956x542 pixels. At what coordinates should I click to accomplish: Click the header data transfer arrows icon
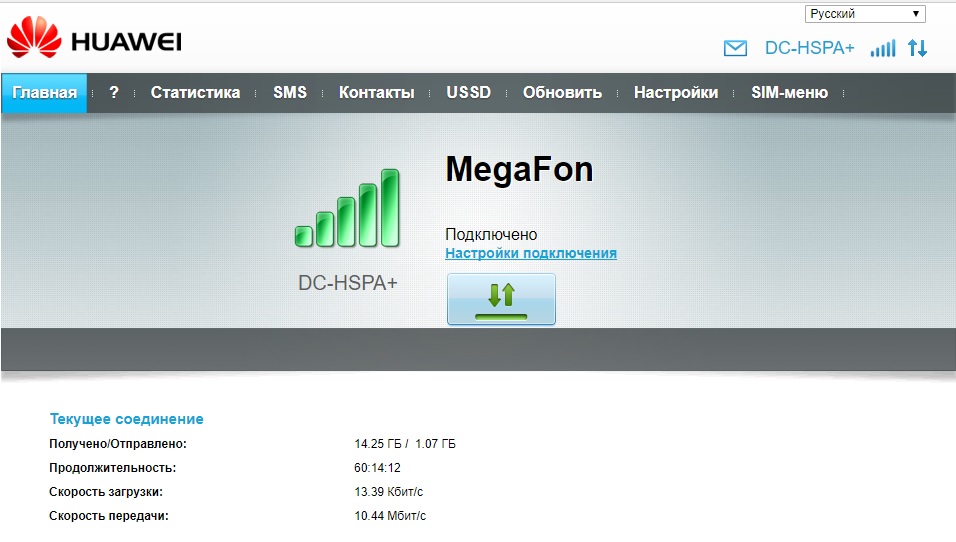(x=918, y=48)
